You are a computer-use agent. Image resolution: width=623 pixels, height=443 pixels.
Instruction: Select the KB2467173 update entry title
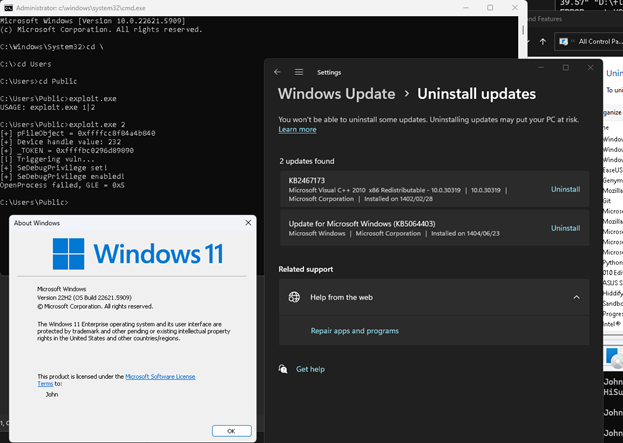pos(307,180)
